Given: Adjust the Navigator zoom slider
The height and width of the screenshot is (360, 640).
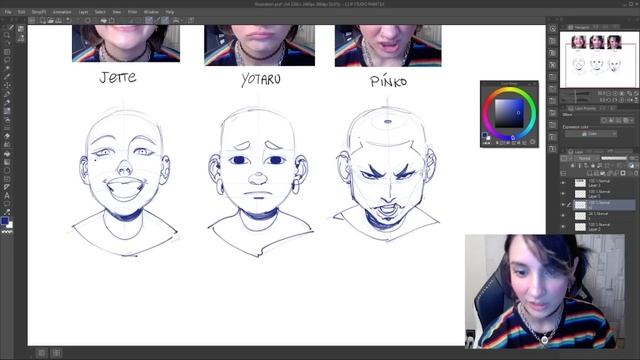Looking at the screenshot, I should tap(575, 94).
